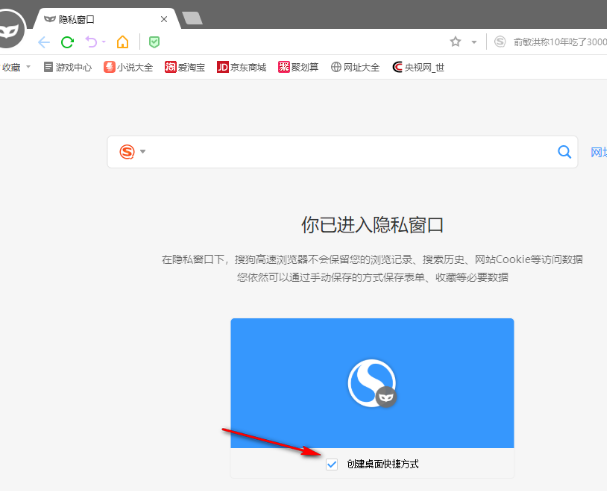Open 聚划算 bookmark
The width and height of the screenshot is (607, 491).
click(x=298, y=67)
